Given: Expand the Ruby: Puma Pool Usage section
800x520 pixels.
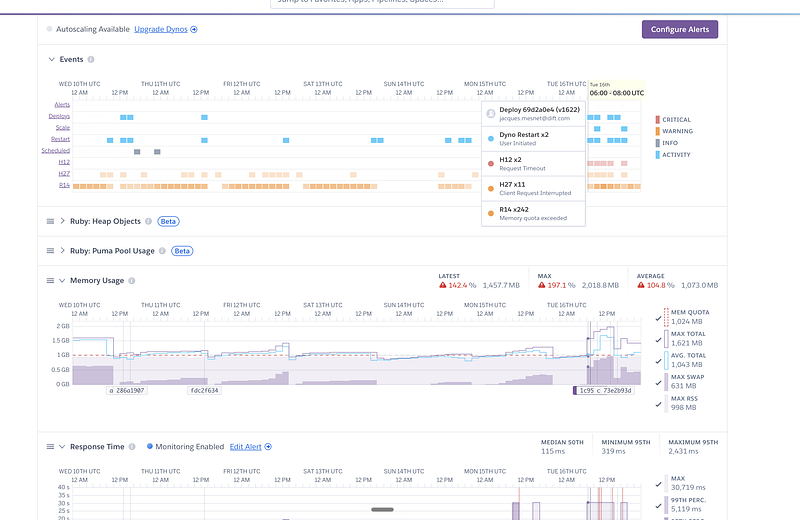Looking at the screenshot, I should click(62, 251).
